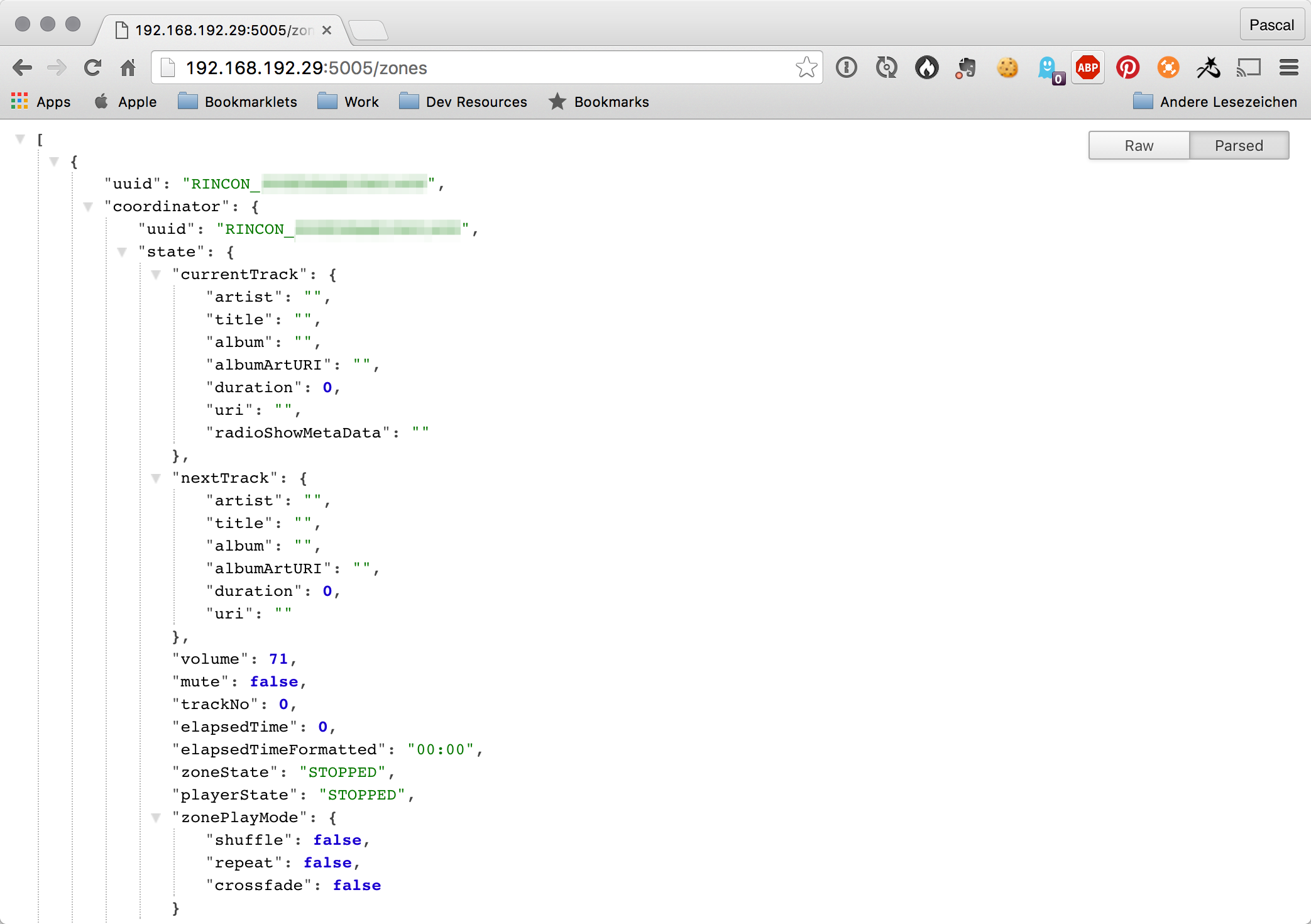Switch JSON view to Raw
This screenshot has width=1311, height=924.
click(x=1139, y=146)
